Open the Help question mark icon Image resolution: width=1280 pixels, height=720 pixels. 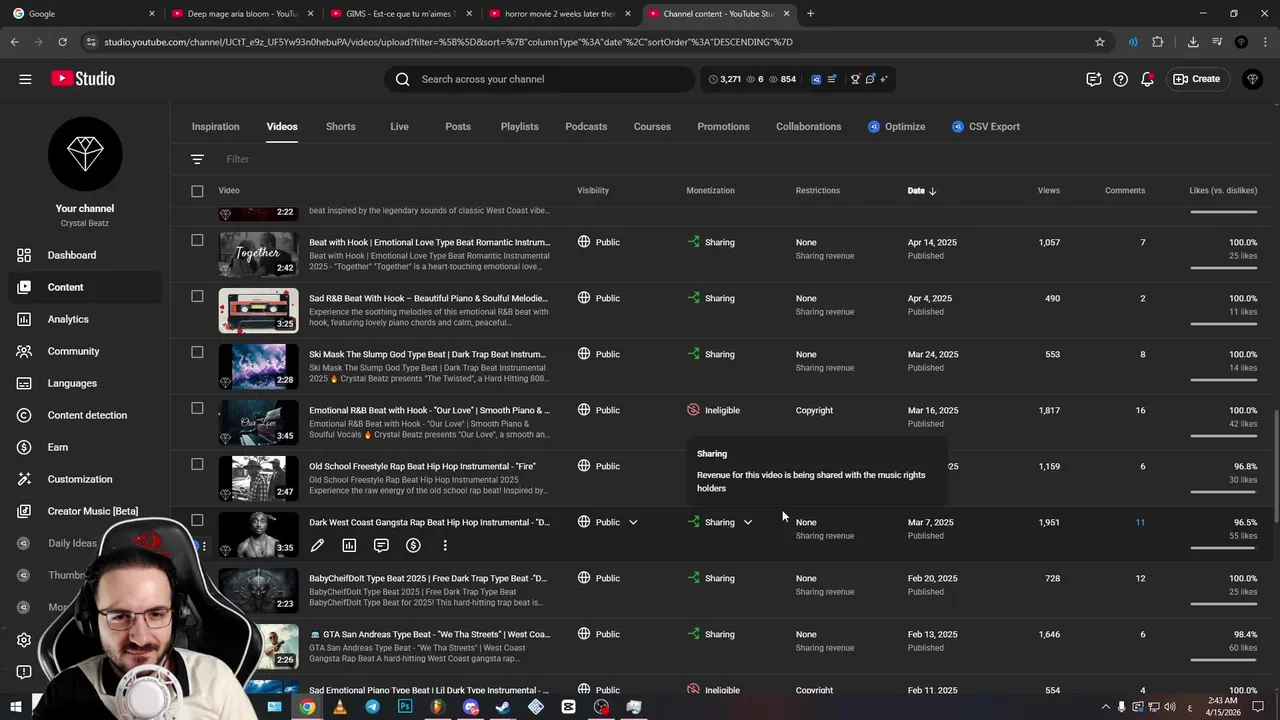point(1120,79)
